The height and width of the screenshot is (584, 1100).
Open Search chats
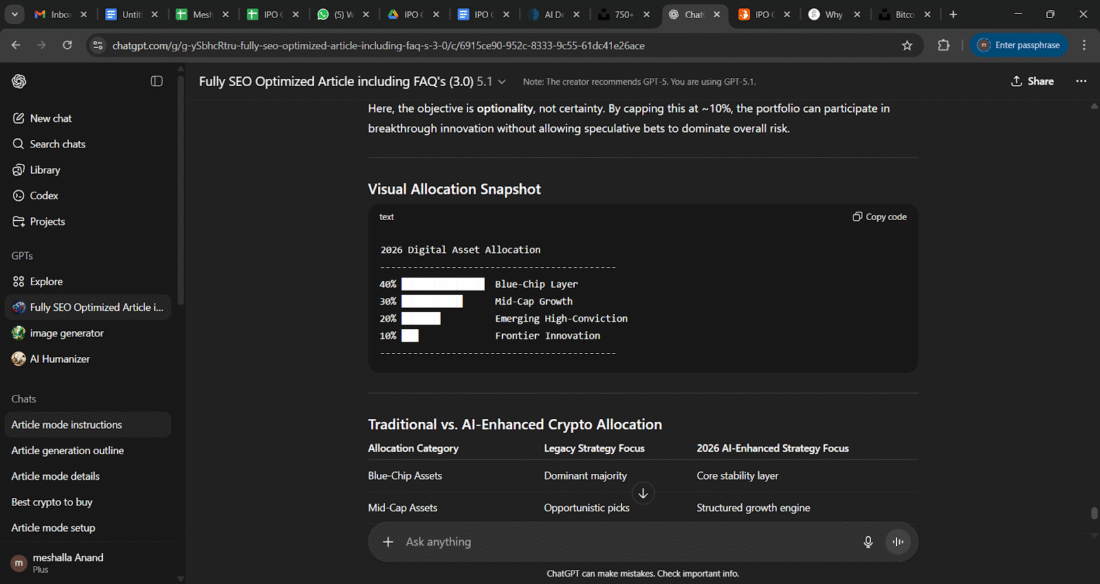coord(57,144)
